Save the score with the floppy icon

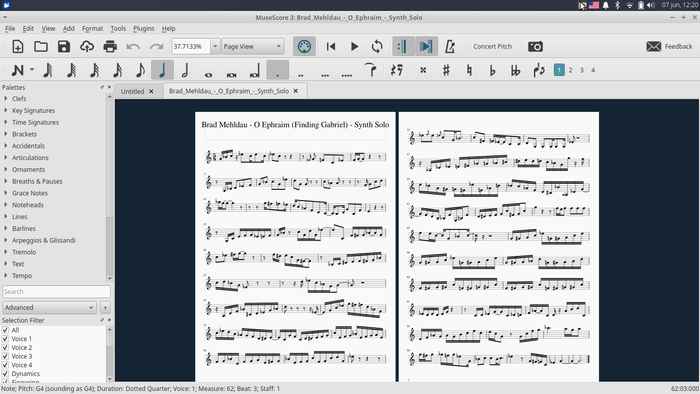coord(64,46)
